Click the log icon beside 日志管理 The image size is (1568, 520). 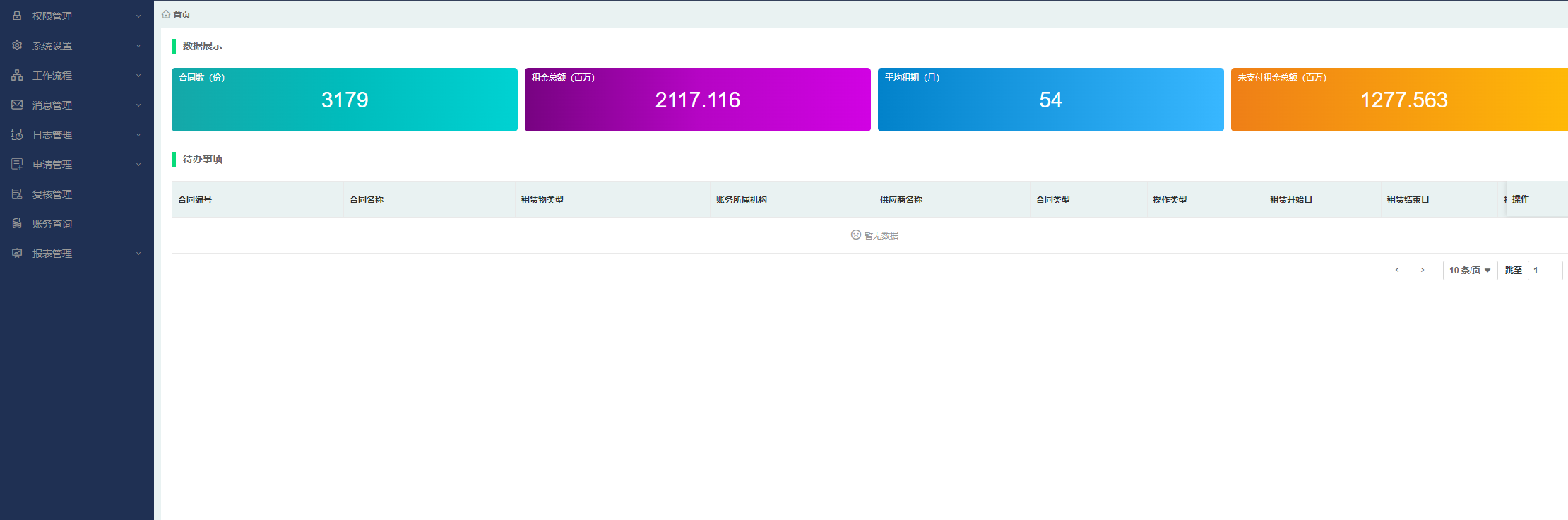[x=17, y=134]
